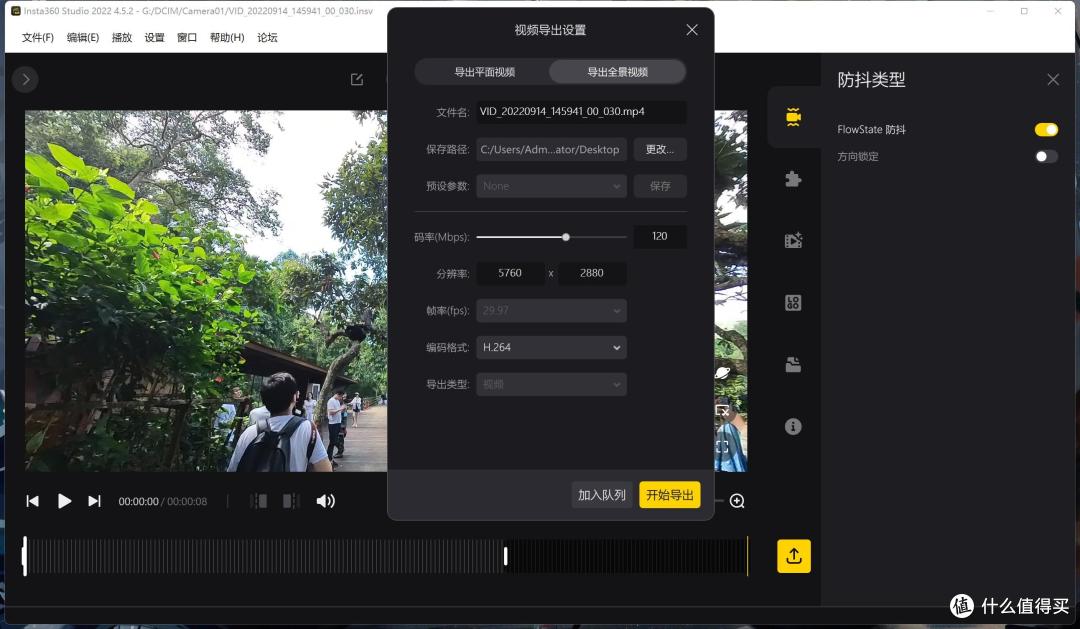Click the video preview image

click(206, 291)
